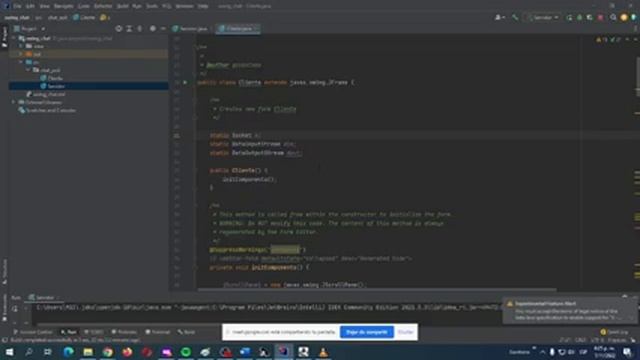The width and height of the screenshot is (640, 360).
Task: Open the Run menu
Action: click(x=137, y=6)
